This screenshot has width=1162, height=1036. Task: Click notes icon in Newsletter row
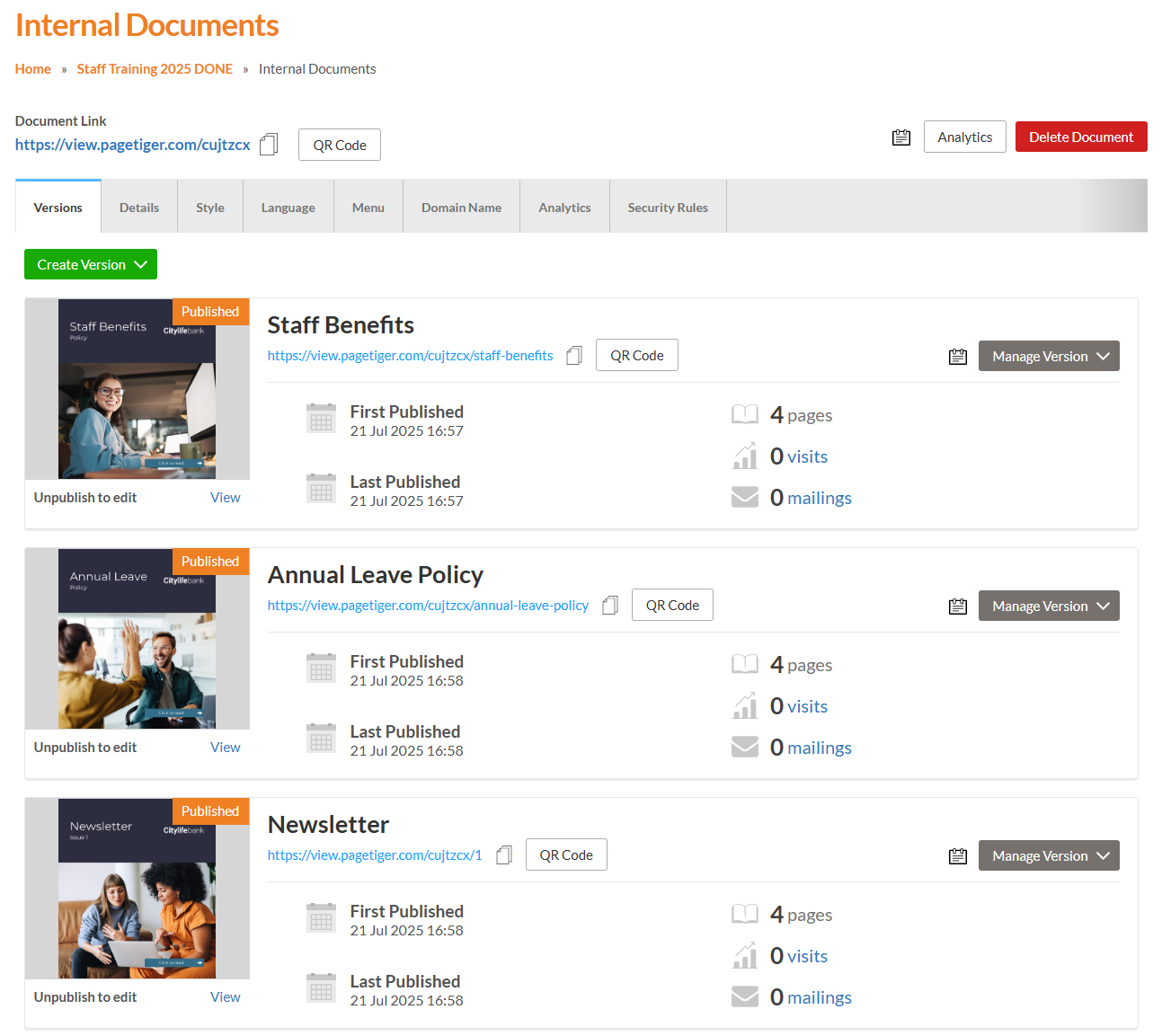[957, 856]
